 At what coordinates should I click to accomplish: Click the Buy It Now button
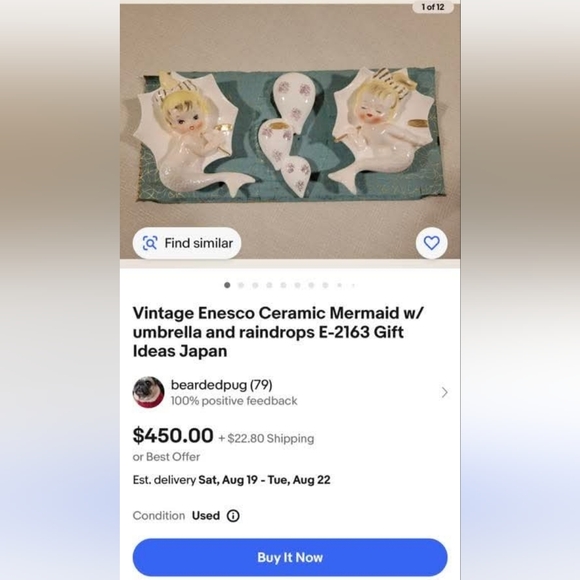click(x=290, y=557)
